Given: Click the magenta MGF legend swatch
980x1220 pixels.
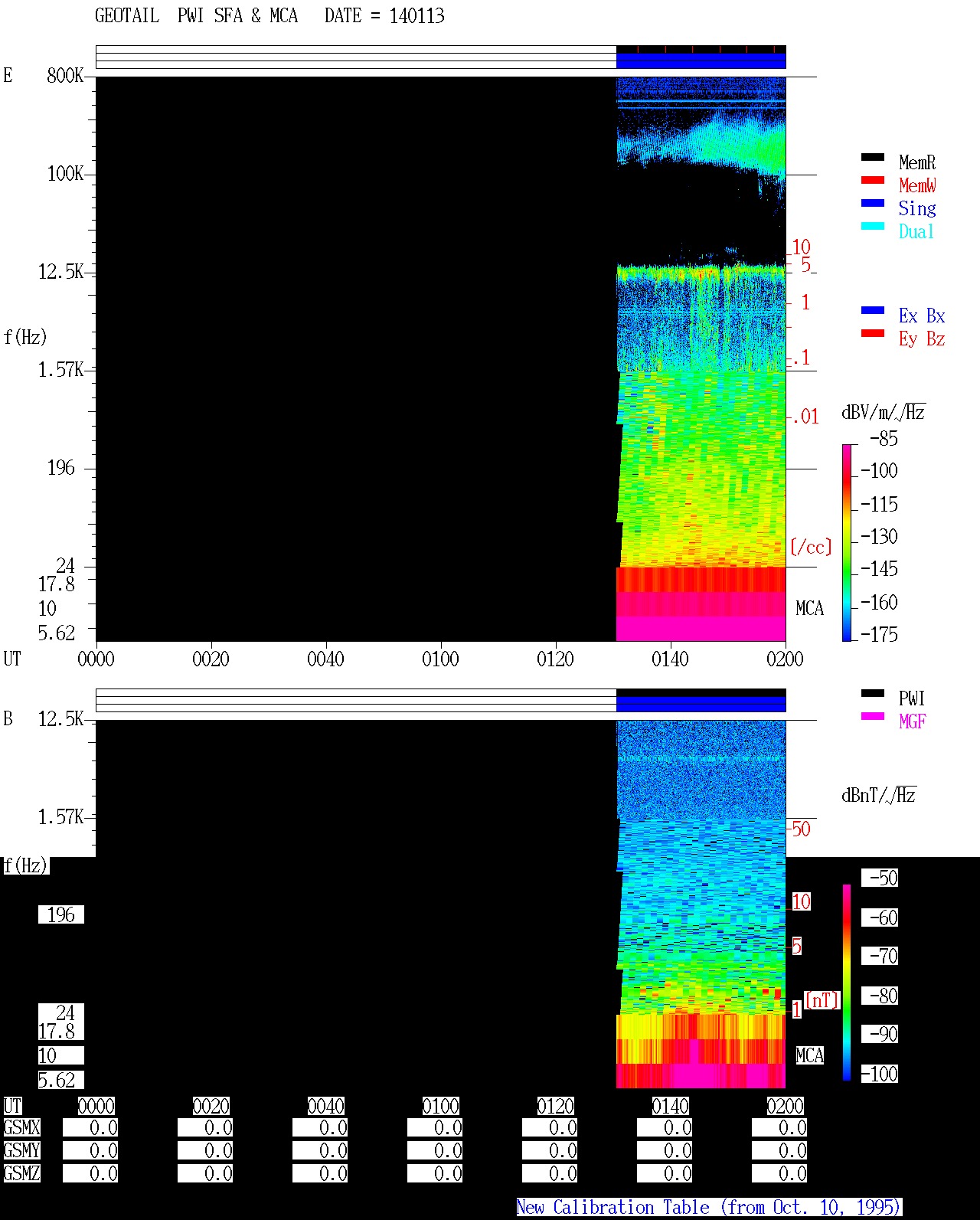Looking at the screenshot, I should 873,716.
